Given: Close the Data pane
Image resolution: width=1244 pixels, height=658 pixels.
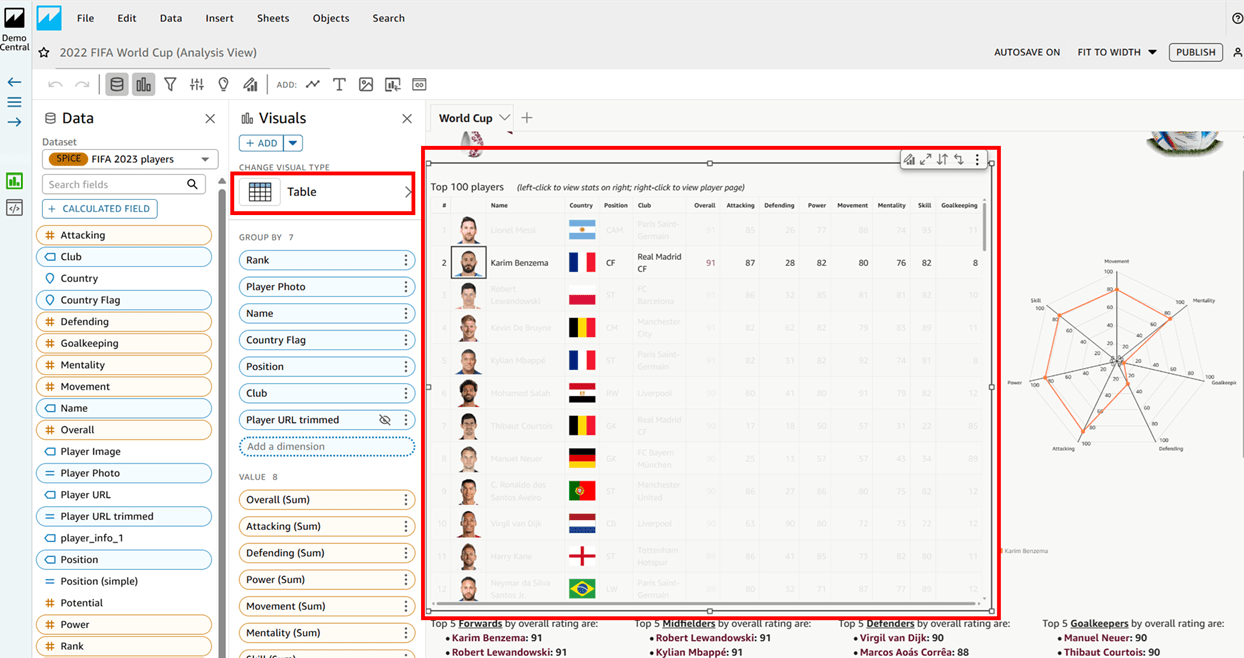Looking at the screenshot, I should [210, 119].
